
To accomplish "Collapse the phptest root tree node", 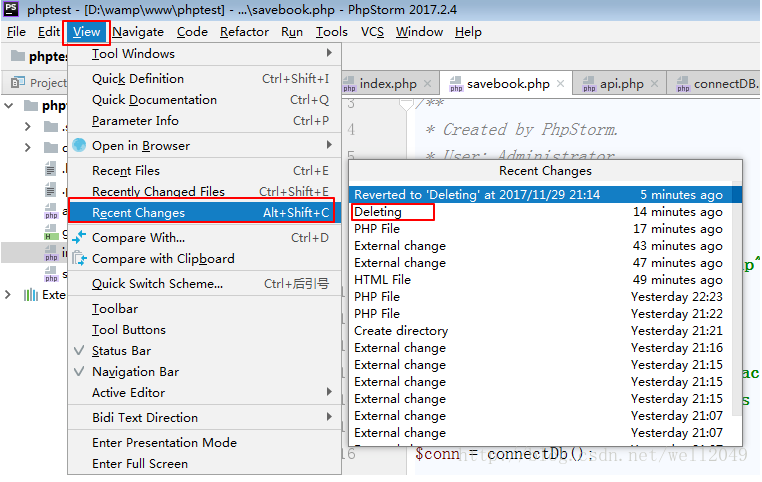I will [9, 105].
